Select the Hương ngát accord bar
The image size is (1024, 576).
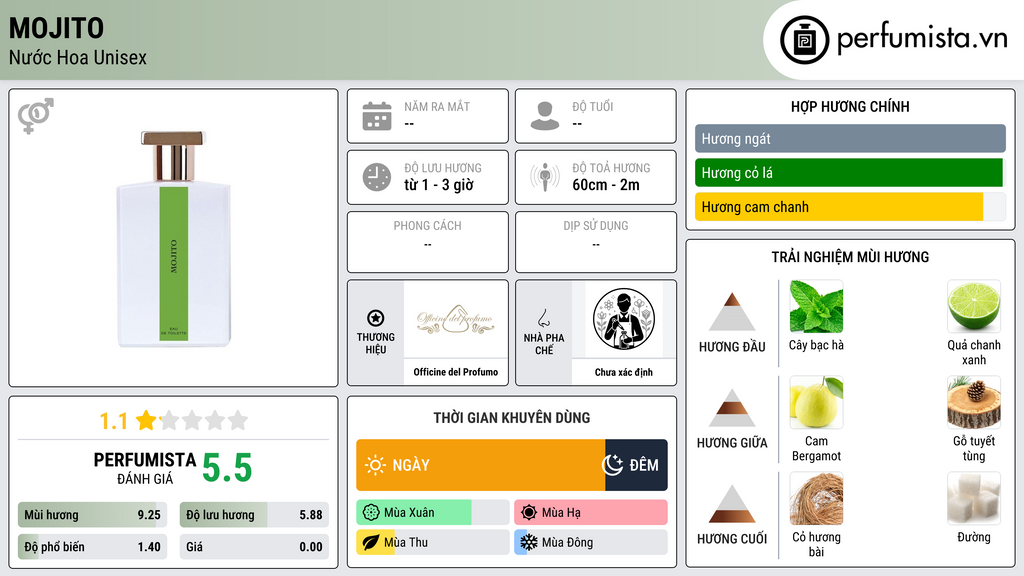point(850,138)
